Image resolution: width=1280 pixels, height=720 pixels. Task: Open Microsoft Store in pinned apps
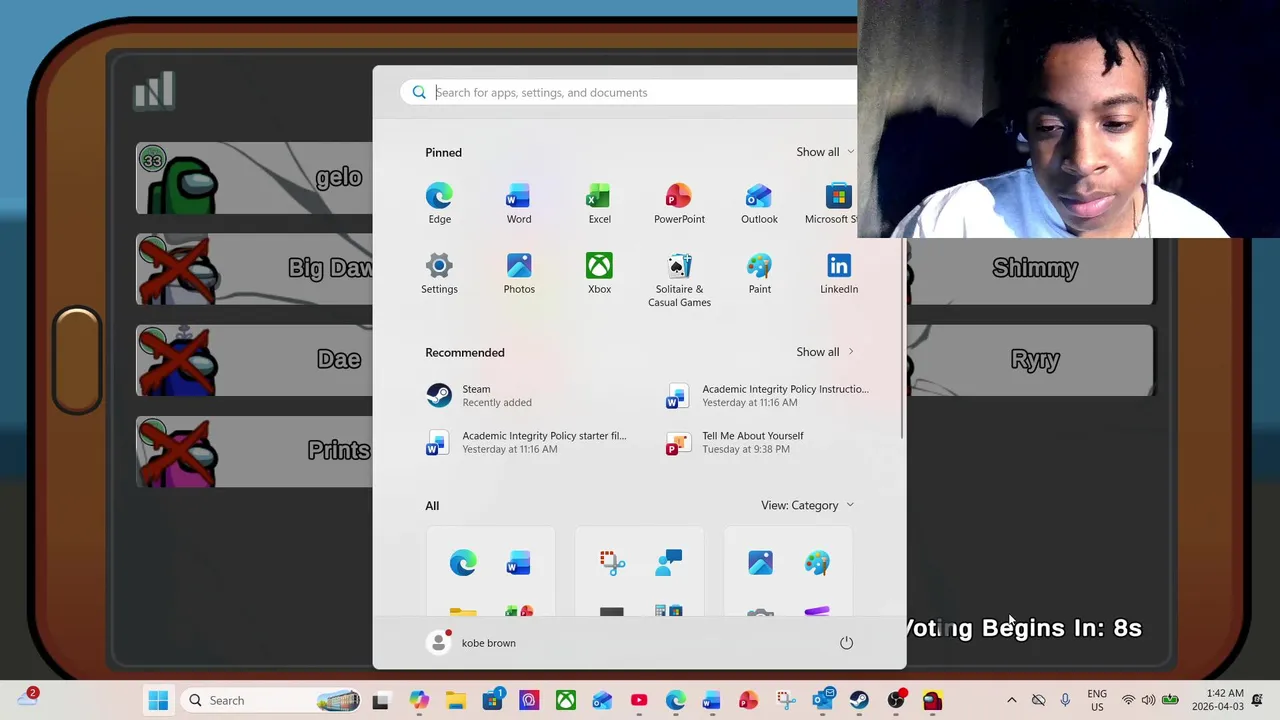832,204
